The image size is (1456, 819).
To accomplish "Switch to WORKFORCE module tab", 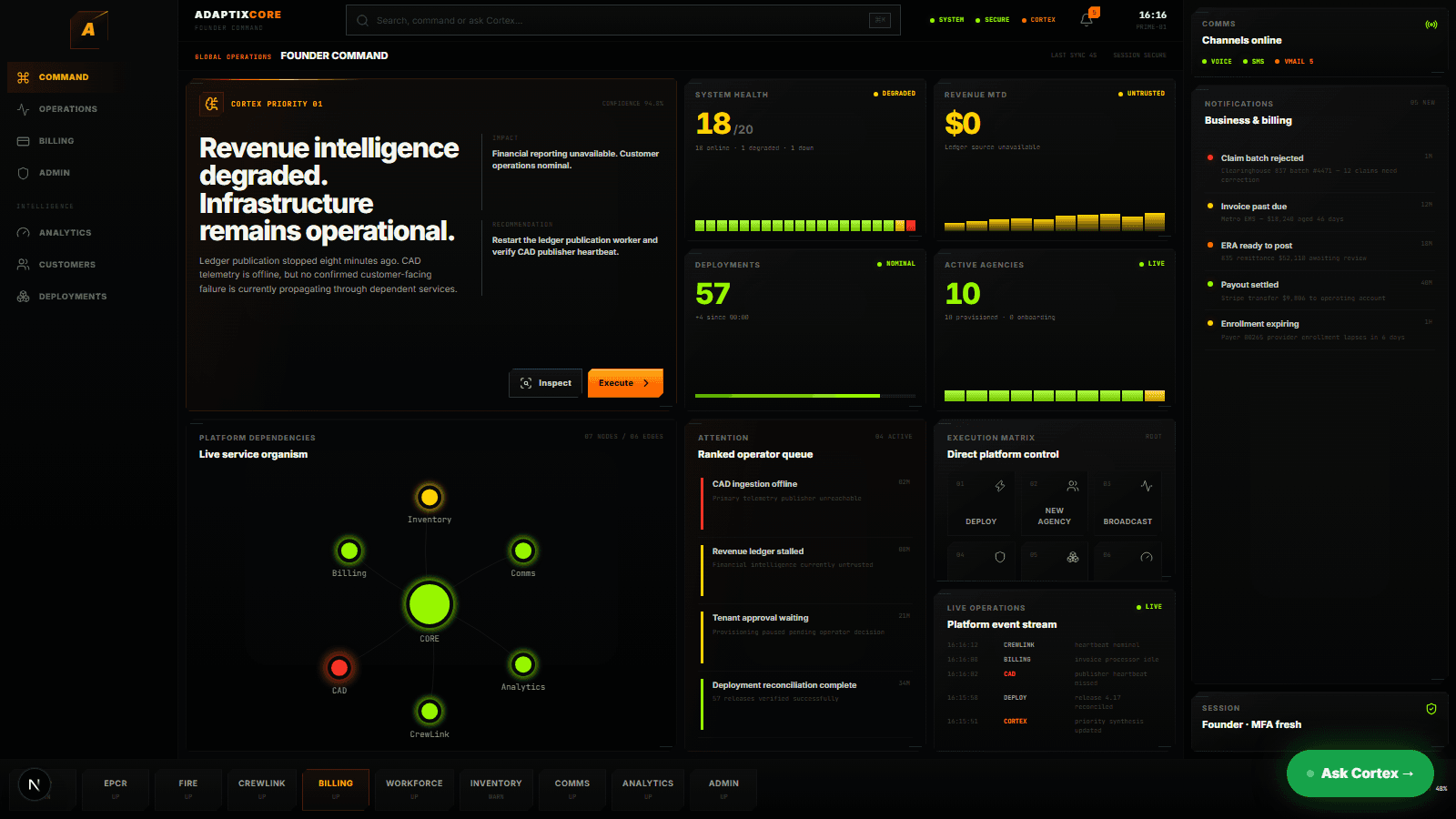I will pos(414,789).
